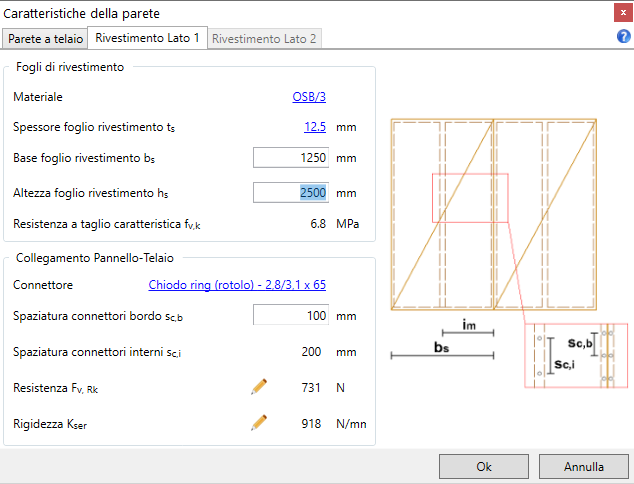Switch to the Parete a telaio tab
Viewport: 634px width, 484px height.
[45, 39]
